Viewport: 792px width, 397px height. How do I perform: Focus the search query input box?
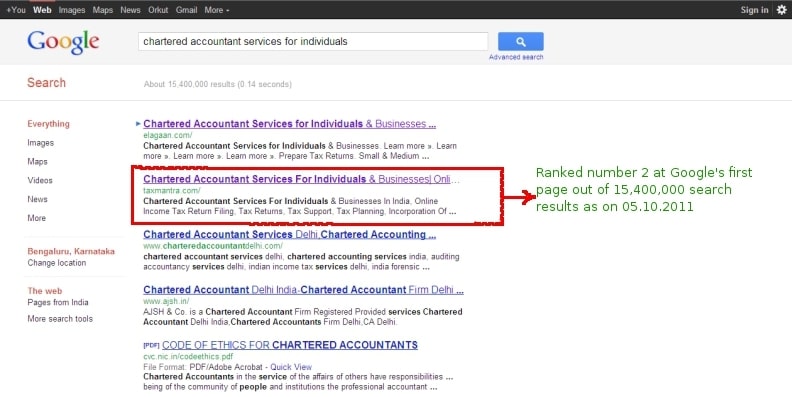(313, 41)
